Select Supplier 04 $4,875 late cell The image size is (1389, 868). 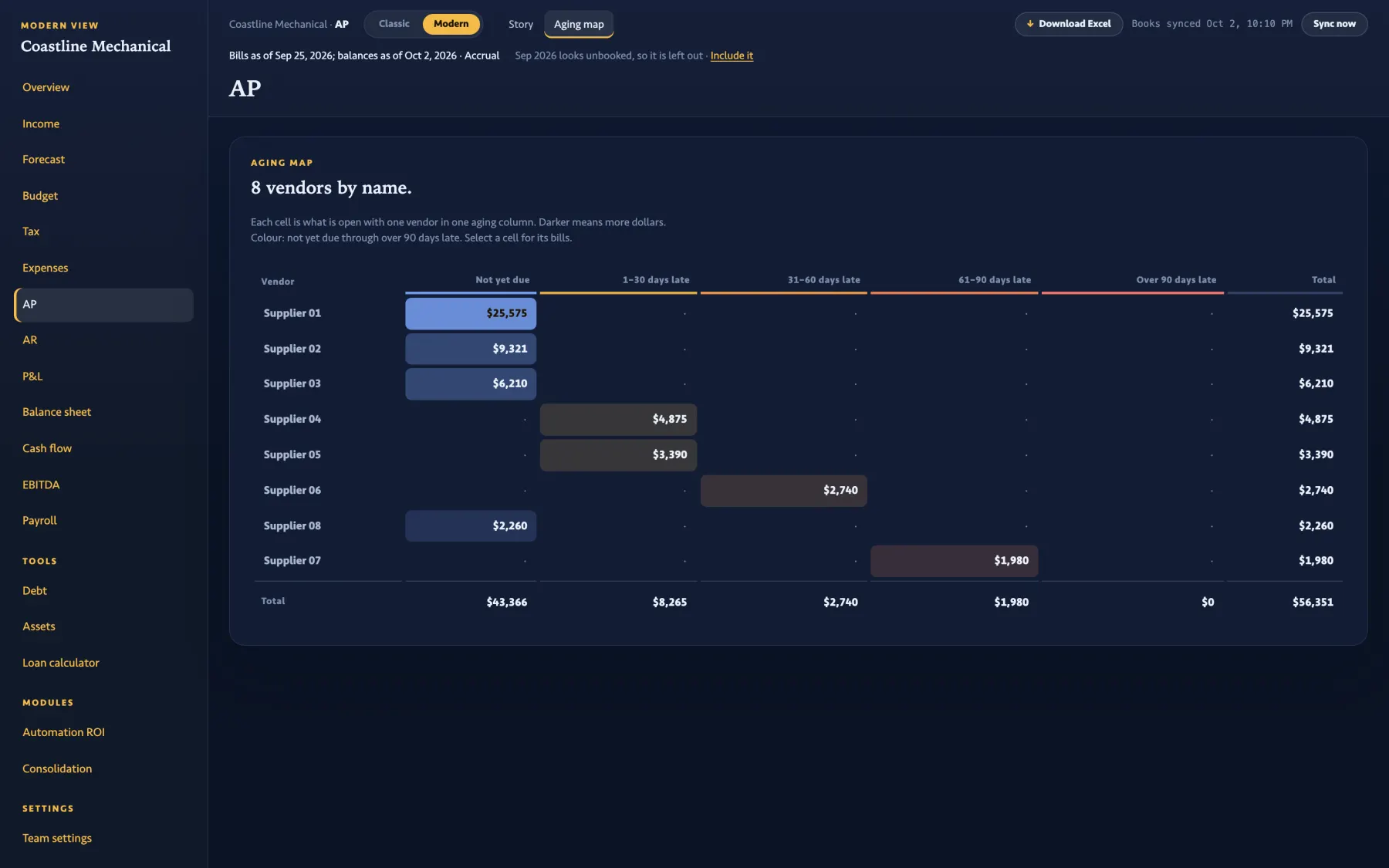(x=618, y=419)
